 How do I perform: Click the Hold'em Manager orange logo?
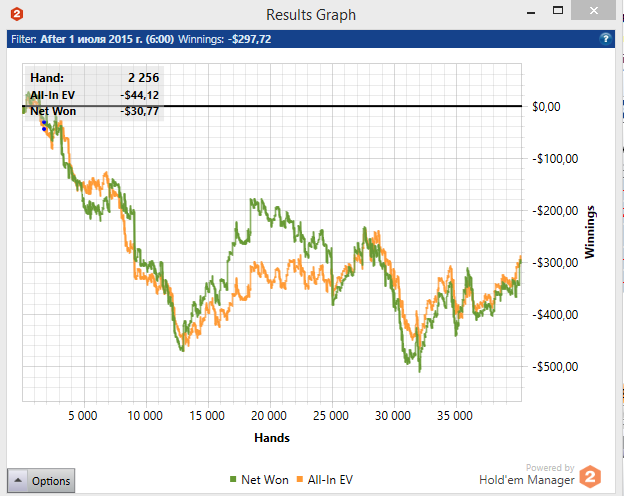point(590,476)
